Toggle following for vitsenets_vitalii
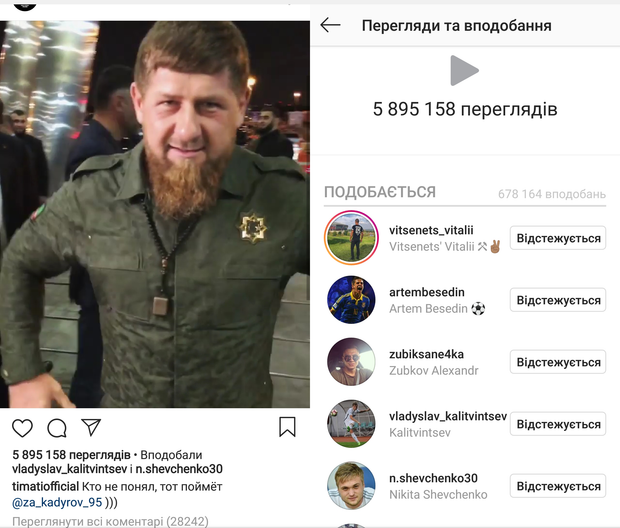 (x=558, y=238)
